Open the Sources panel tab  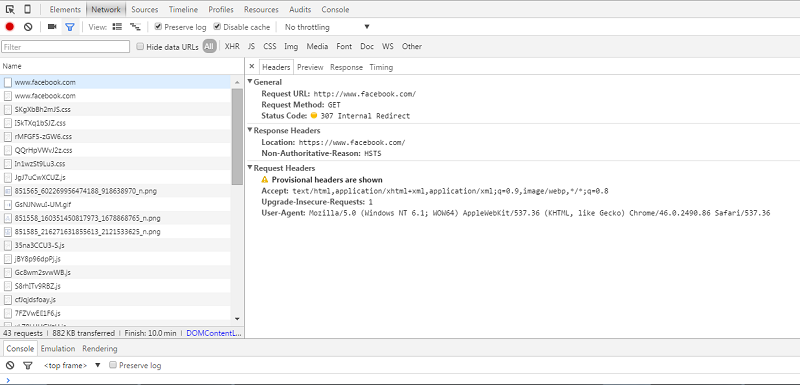(x=145, y=9)
